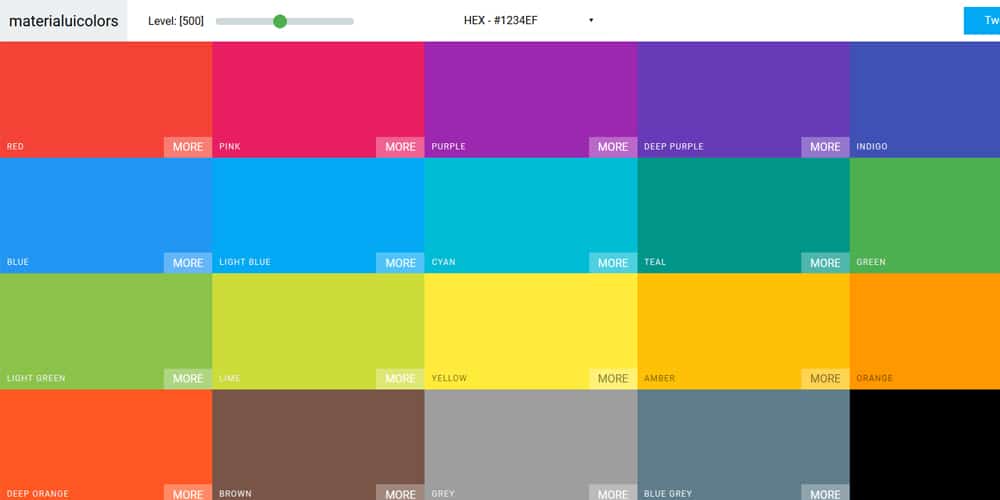The height and width of the screenshot is (500, 1000).
Task: Click MORE on the Lime swatch
Action: [401, 379]
